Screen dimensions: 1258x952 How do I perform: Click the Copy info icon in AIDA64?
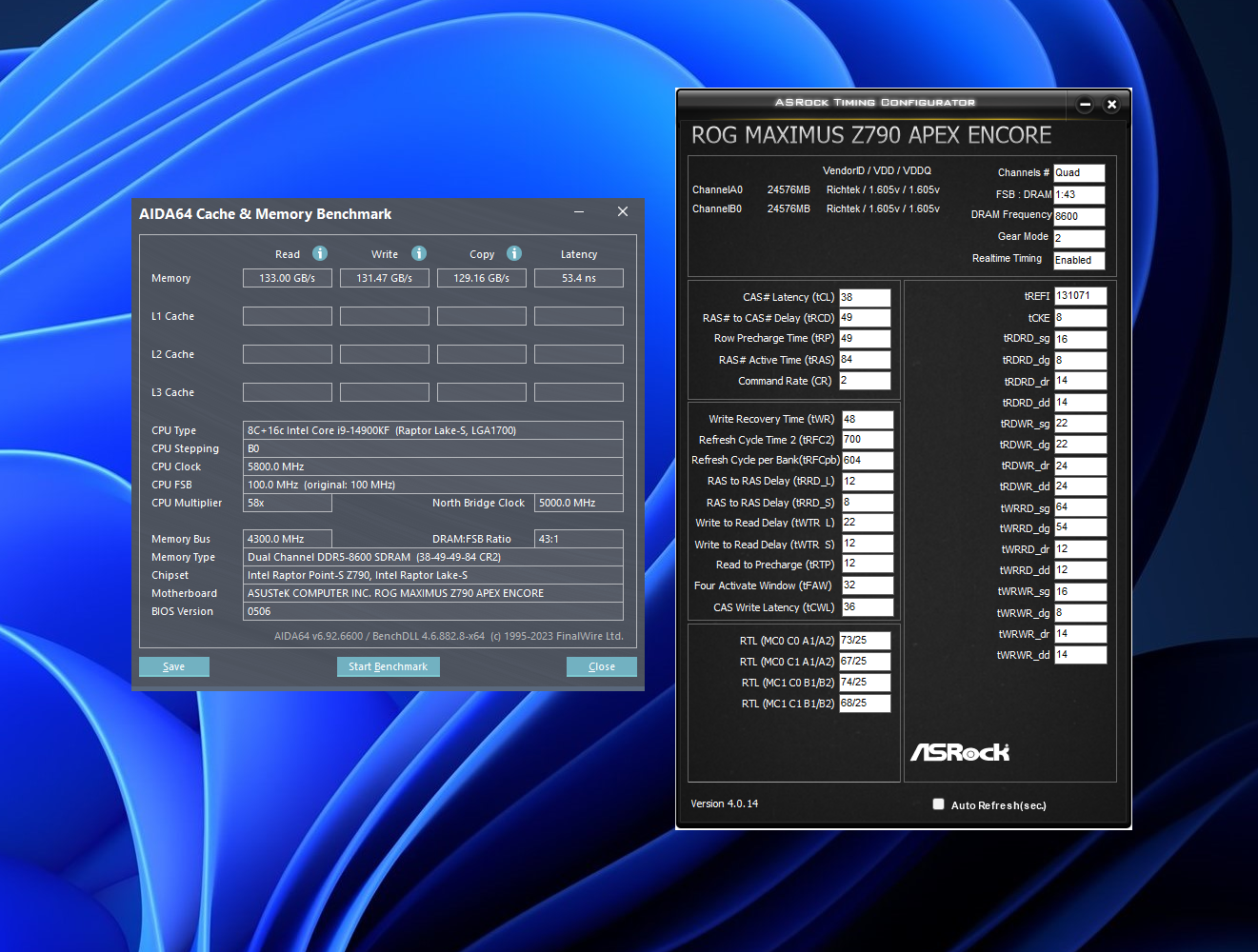(514, 253)
